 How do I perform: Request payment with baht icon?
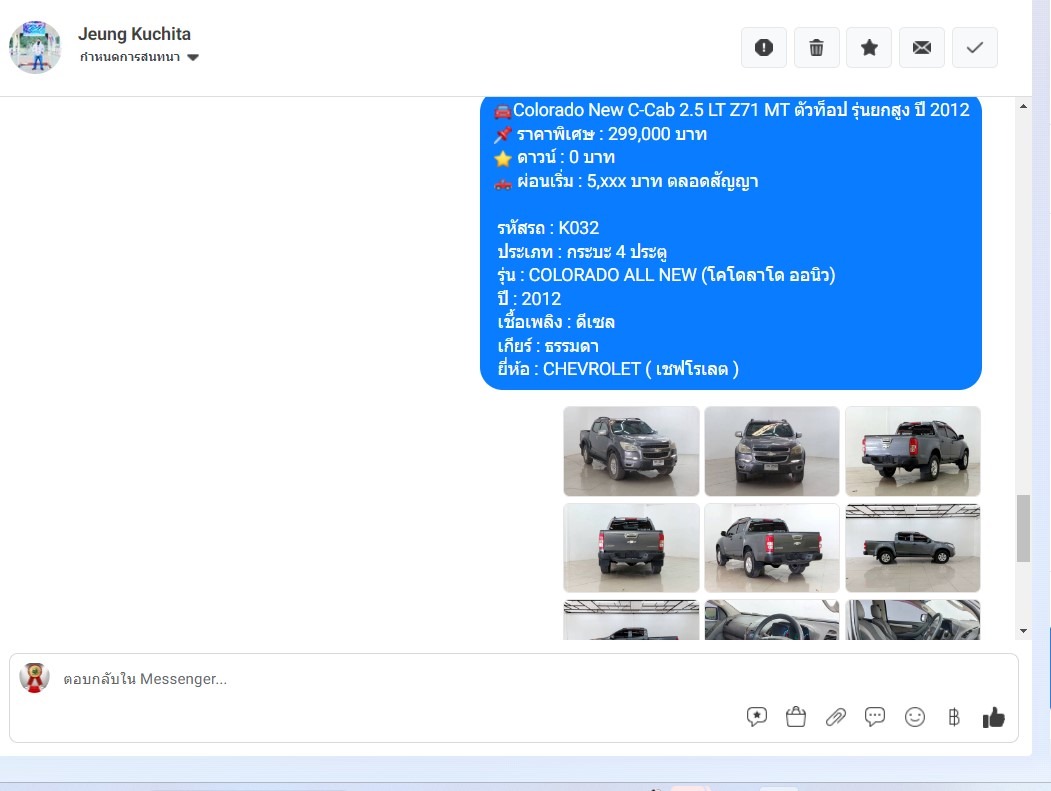coord(954,717)
